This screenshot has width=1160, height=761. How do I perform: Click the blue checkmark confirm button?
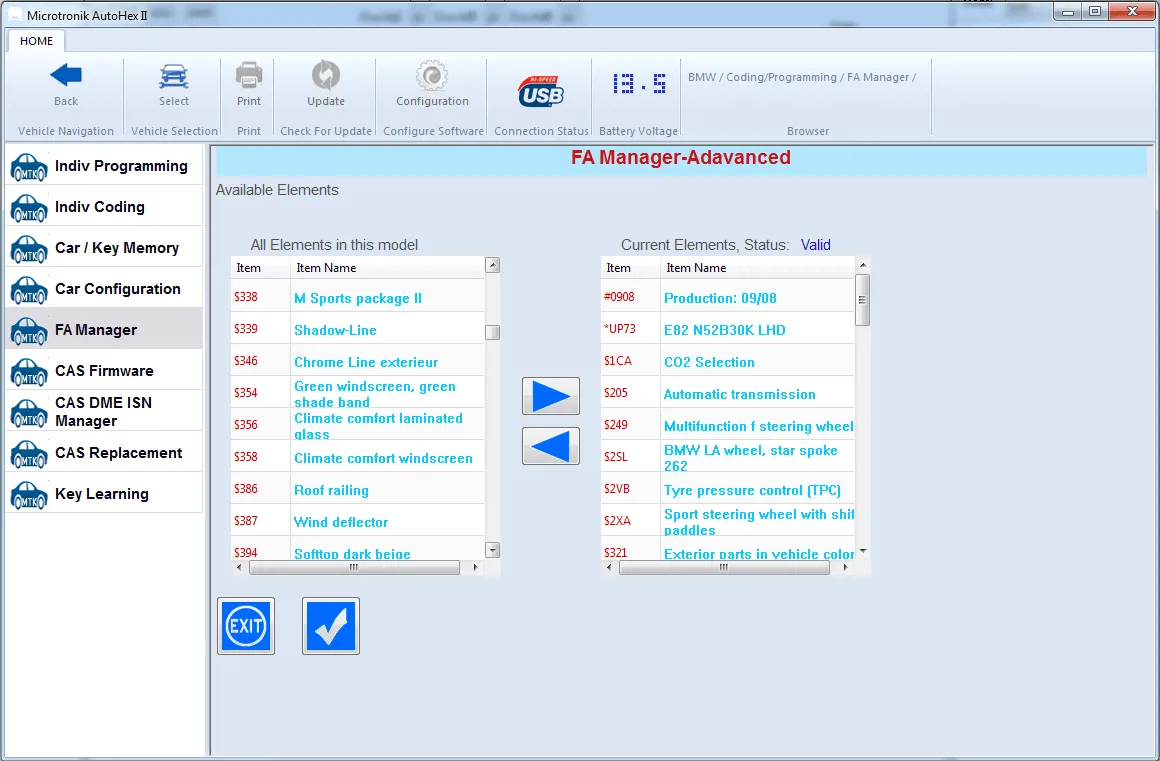click(331, 626)
